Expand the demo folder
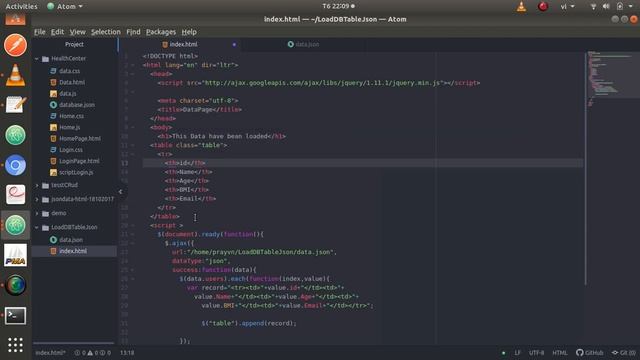The image size is (640, 360). [37, 213]
